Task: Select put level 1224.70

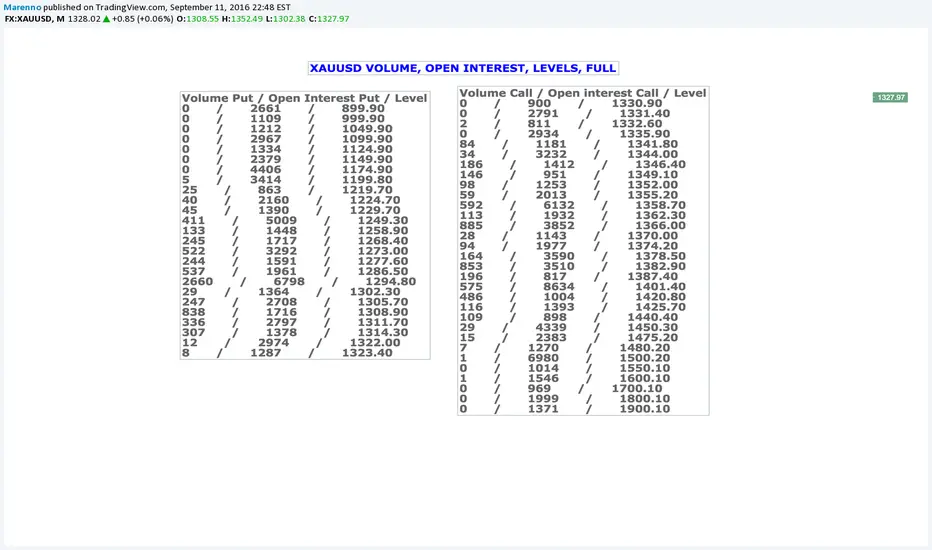Action: click(375, 200)
